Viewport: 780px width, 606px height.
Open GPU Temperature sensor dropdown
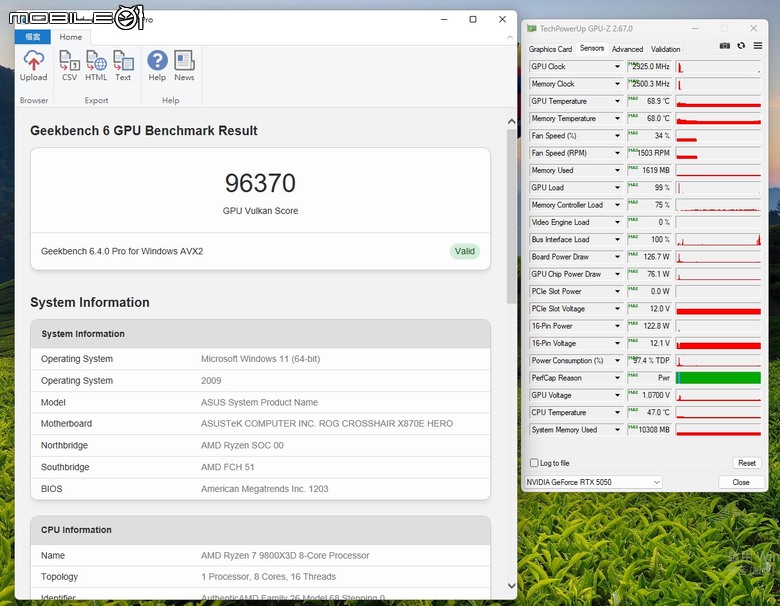(x=617, y=101)
